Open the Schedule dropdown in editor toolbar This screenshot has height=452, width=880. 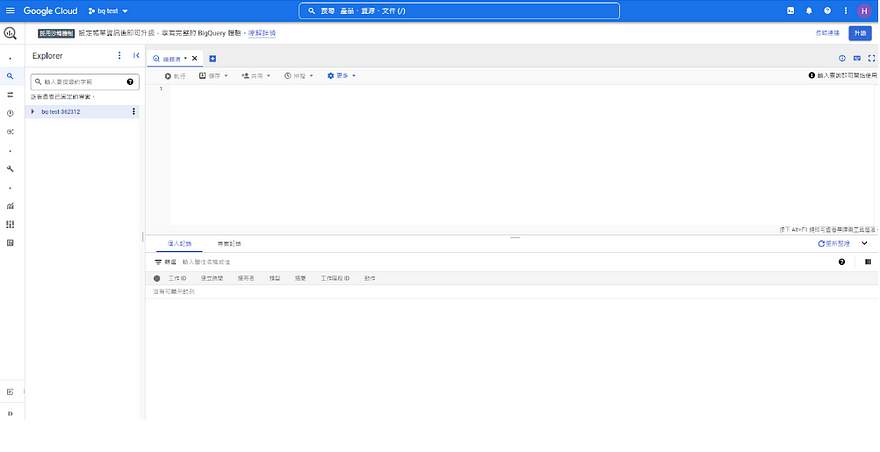299,76
